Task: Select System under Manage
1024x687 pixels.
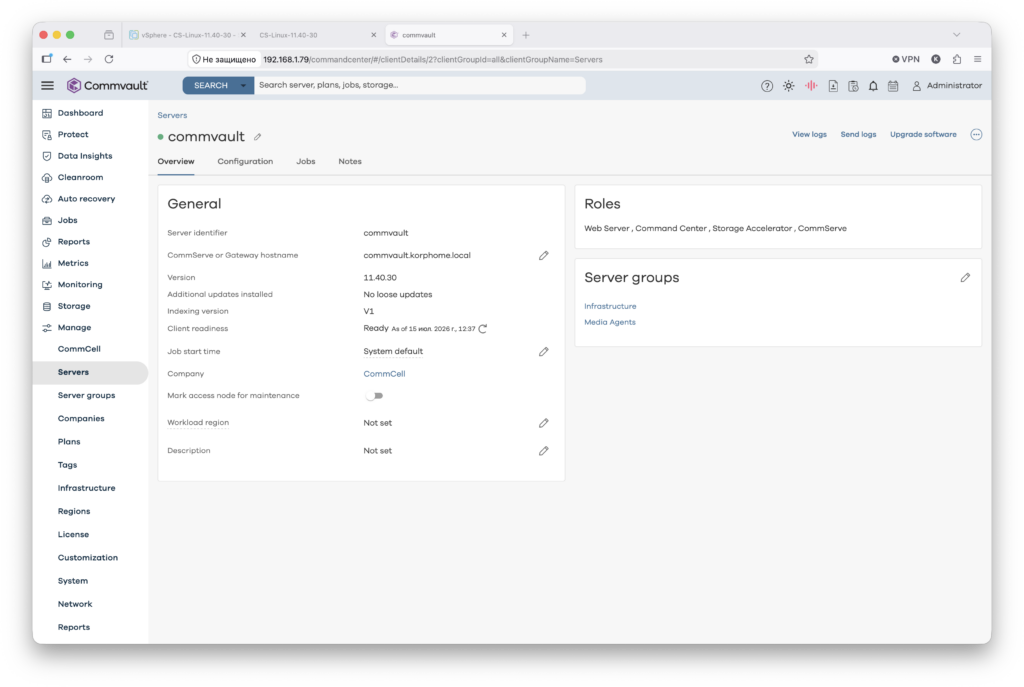Action: [72, 581]
